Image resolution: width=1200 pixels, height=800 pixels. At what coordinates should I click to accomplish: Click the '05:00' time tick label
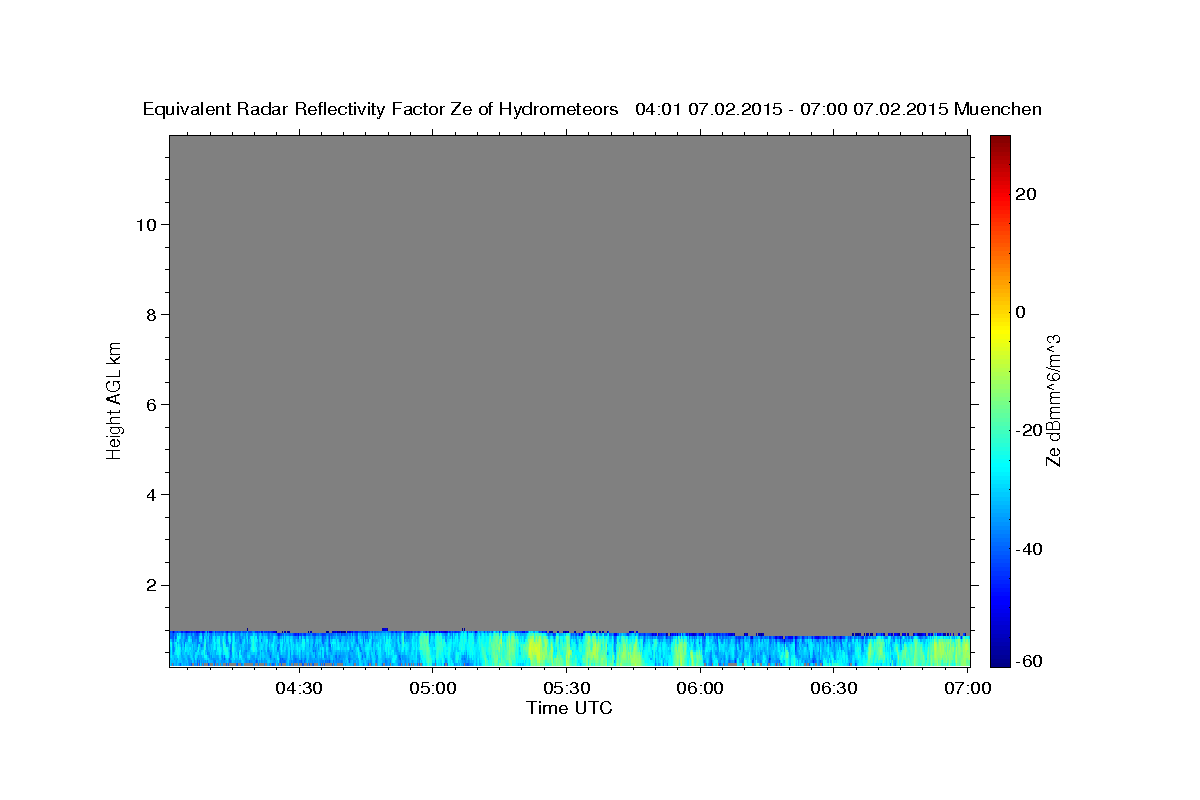(433, 688)
